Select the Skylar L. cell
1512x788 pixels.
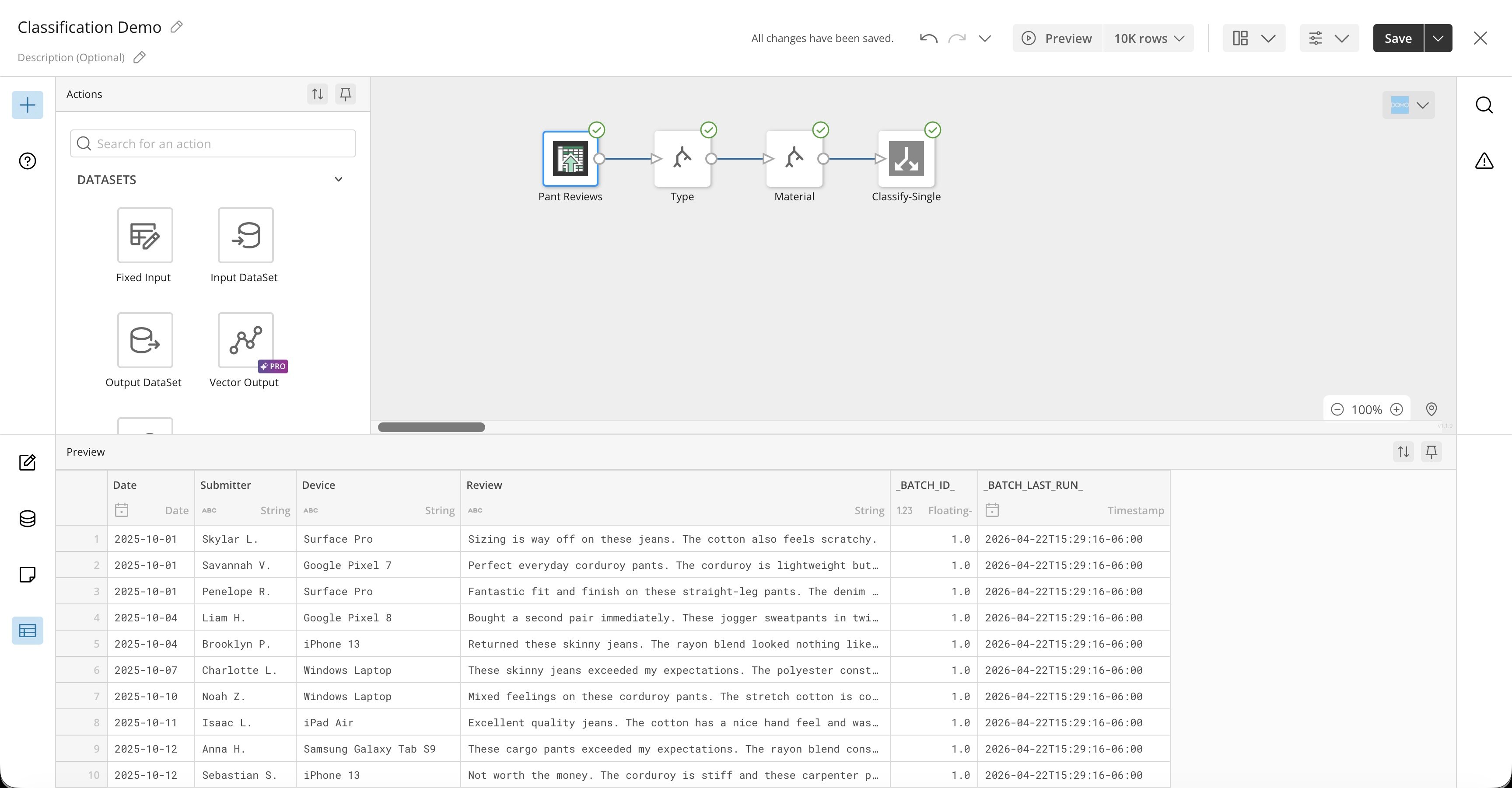[245, 539]
